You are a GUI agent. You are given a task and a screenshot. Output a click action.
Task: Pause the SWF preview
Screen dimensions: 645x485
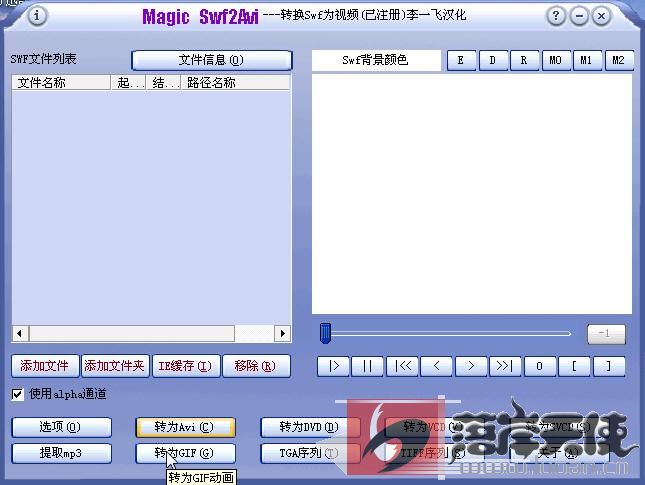368,366
